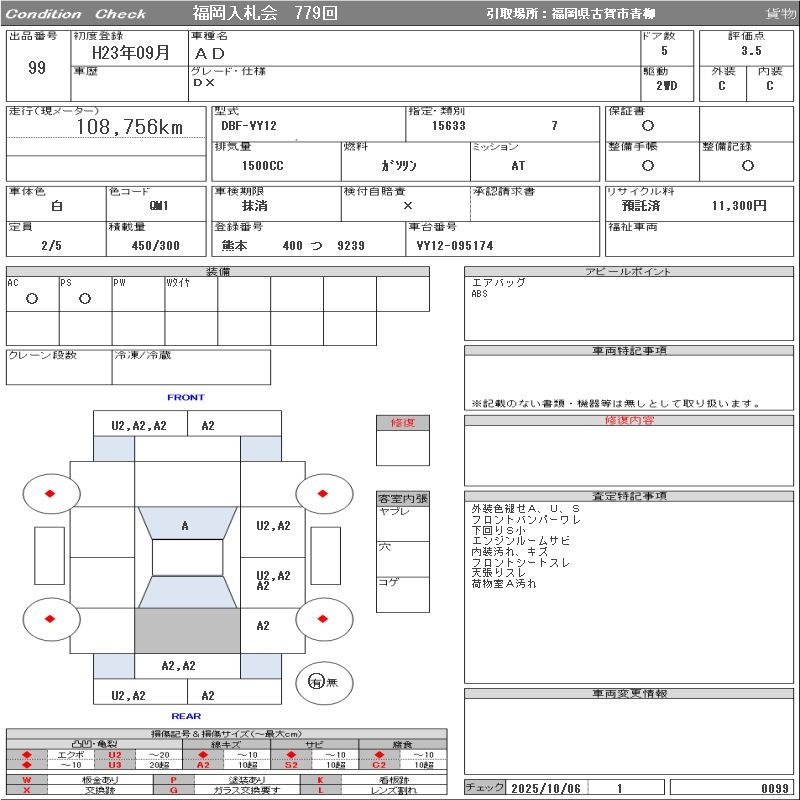
Task: Click the red U2 legend label
Action: point(115,755)
